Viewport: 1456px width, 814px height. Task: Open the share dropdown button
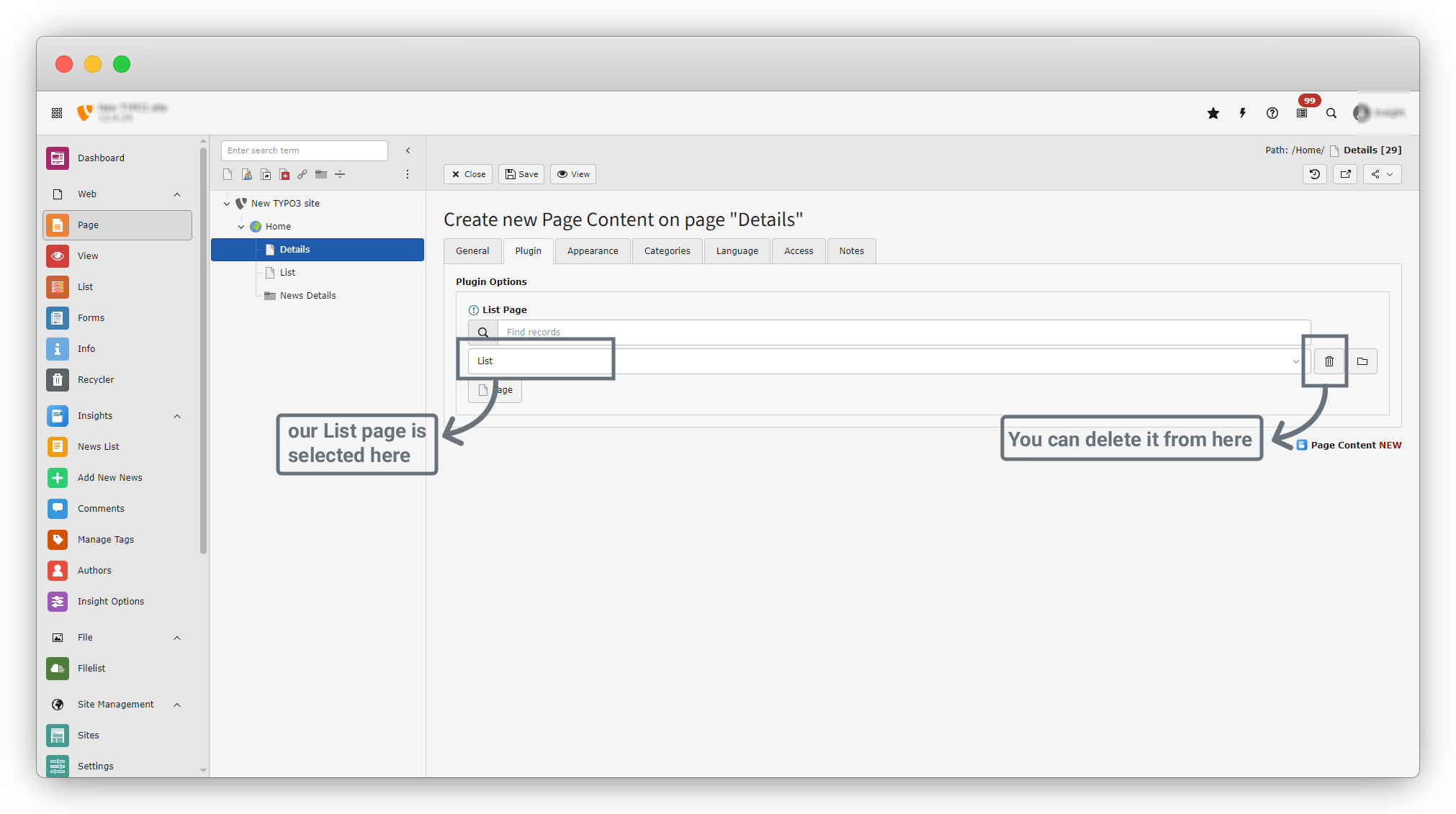coord(1382,174)
